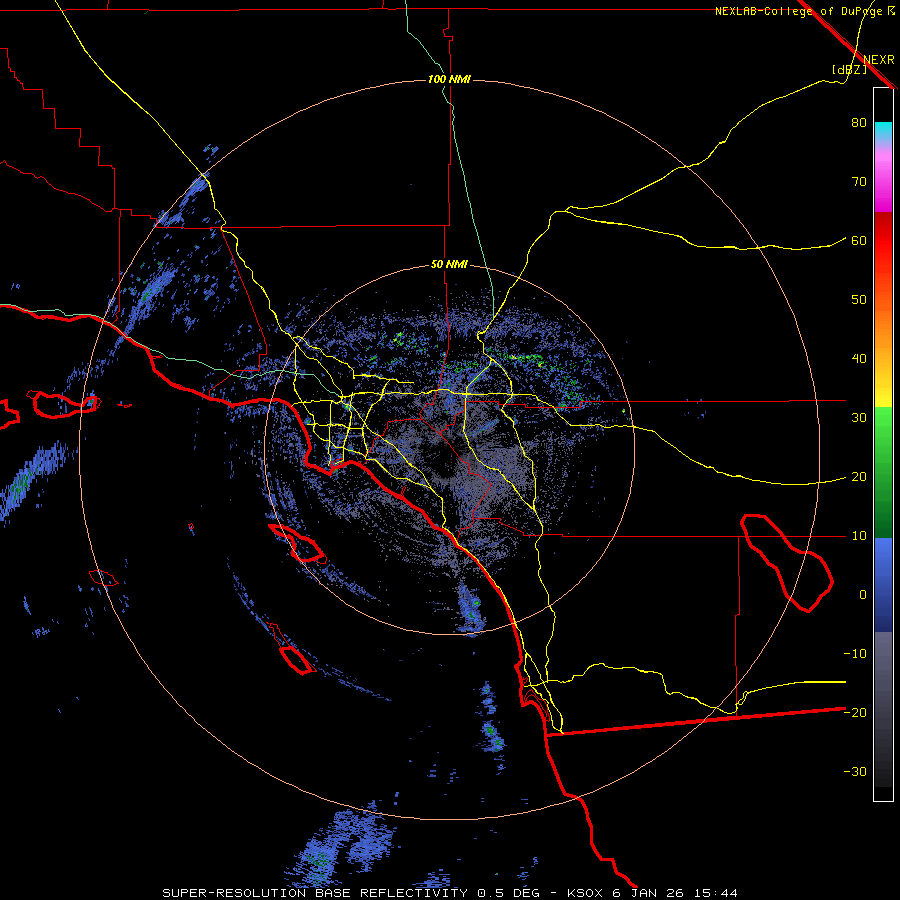
Task: Select the positive 10 value on the dBZ scale
Action: 859,536
